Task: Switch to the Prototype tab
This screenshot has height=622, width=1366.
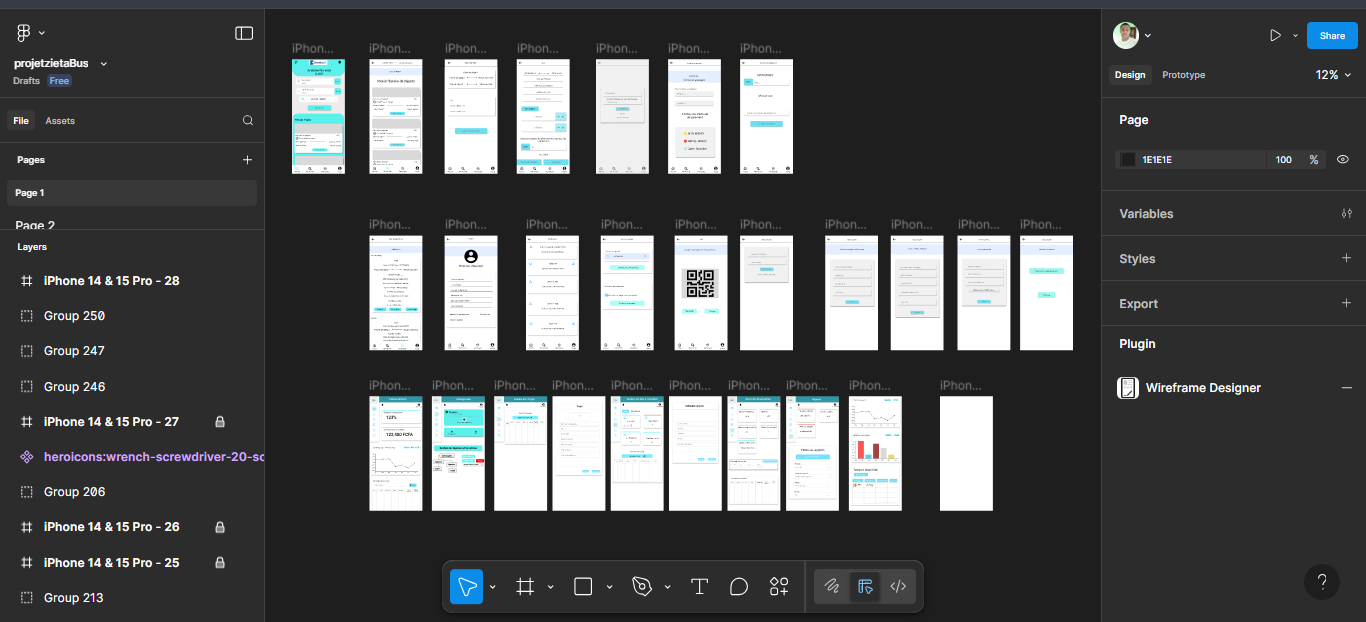Action: point(1181,74)
